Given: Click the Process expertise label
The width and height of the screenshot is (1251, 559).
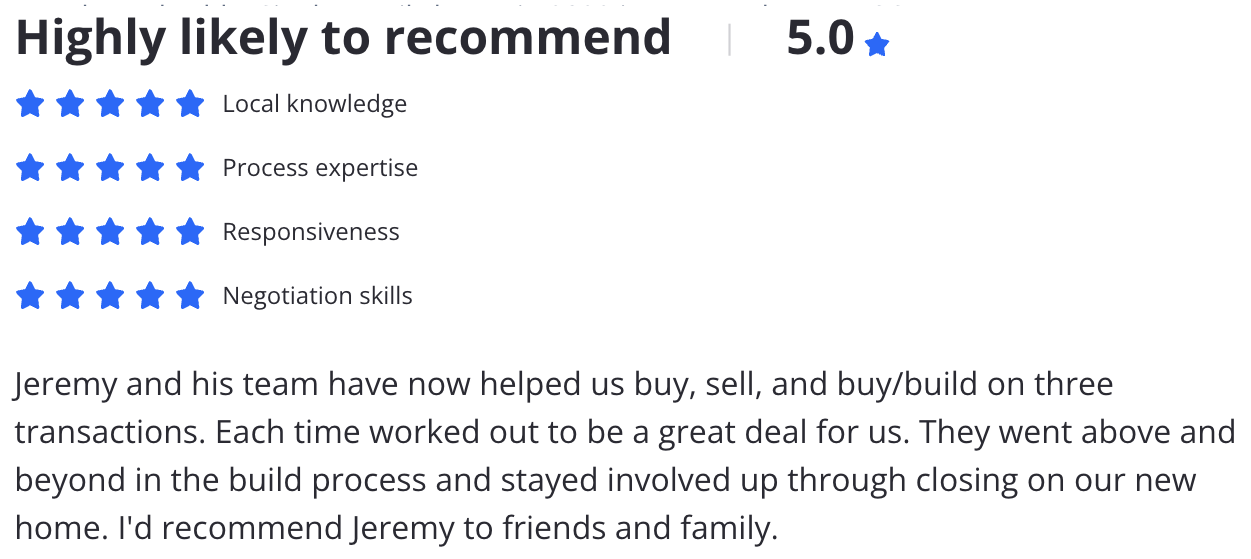Looking at the screenshot, I should 320,168.
